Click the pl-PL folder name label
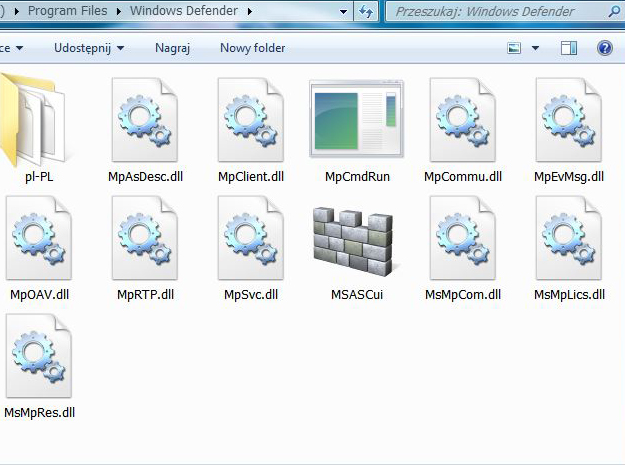 click(x=39, y=177)
